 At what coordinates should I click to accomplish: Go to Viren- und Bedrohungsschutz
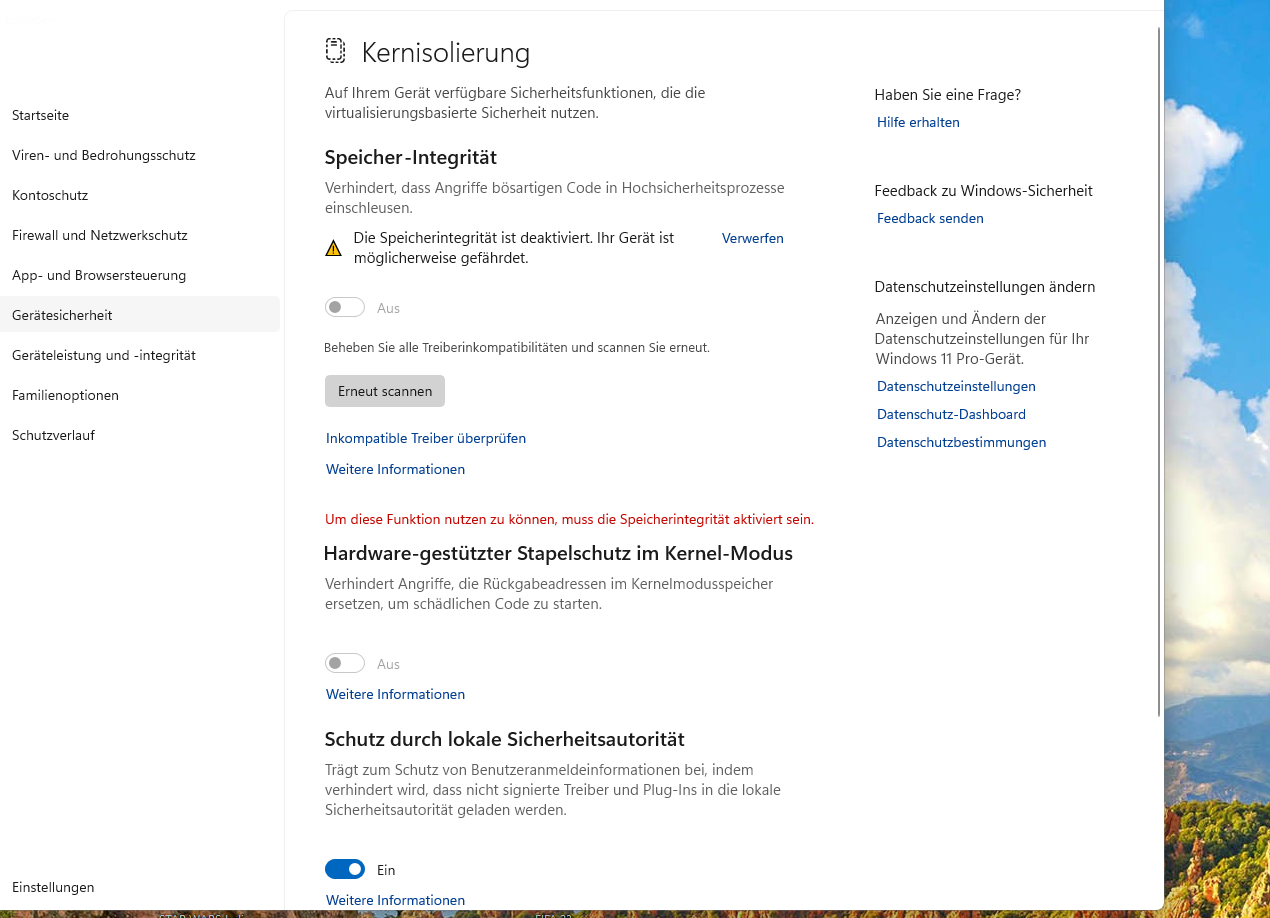point(104,156)
